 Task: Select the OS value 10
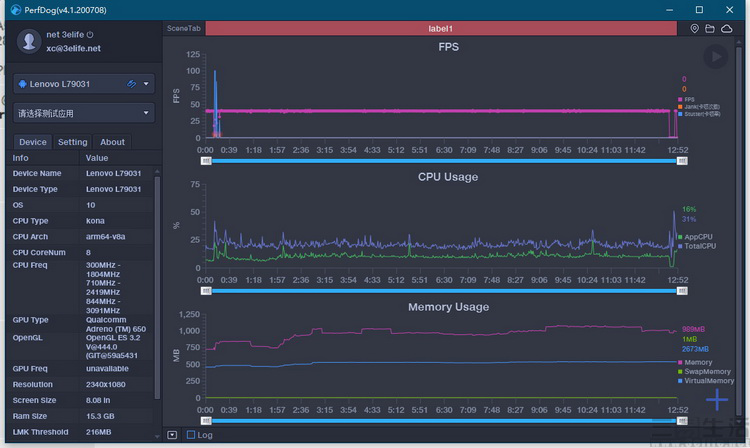click(90, 205)
